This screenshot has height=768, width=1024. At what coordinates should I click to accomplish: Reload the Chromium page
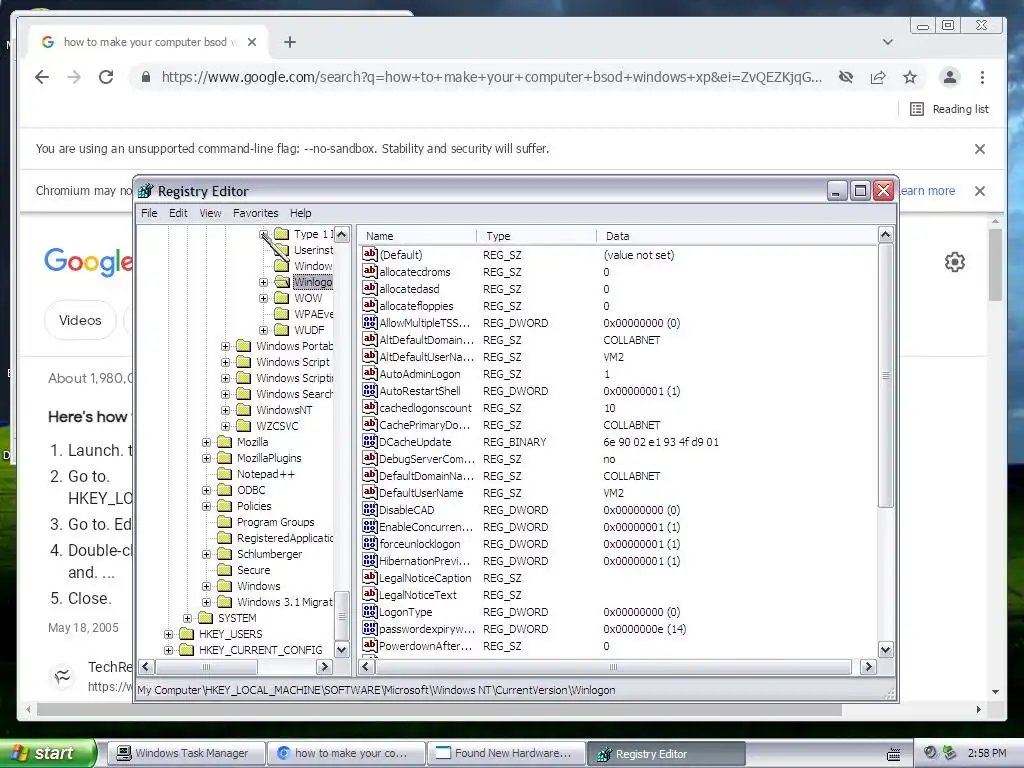pyautogui.click(x=106, y=77)
